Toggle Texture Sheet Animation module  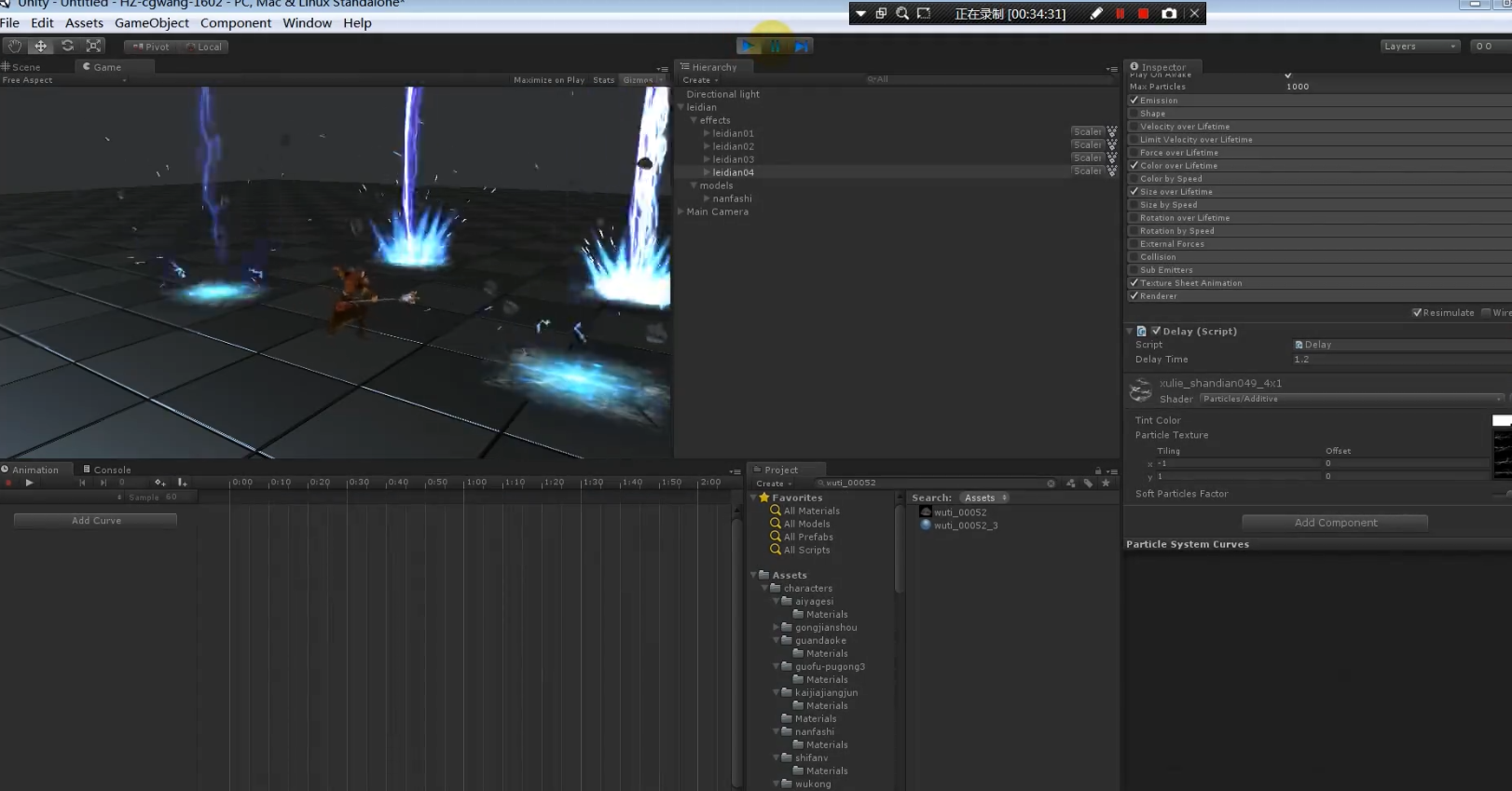[x=1134, y=283]
